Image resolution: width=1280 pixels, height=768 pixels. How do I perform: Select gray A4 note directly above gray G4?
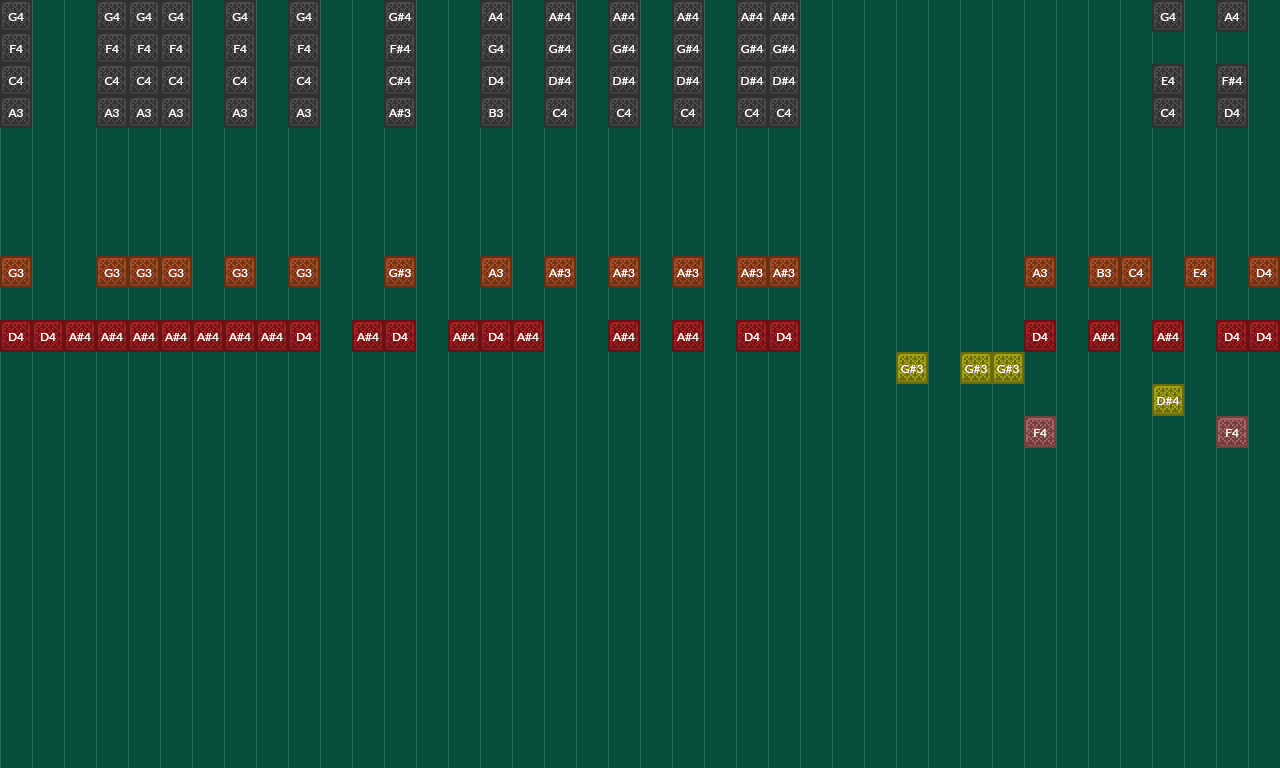coord(496,16)
